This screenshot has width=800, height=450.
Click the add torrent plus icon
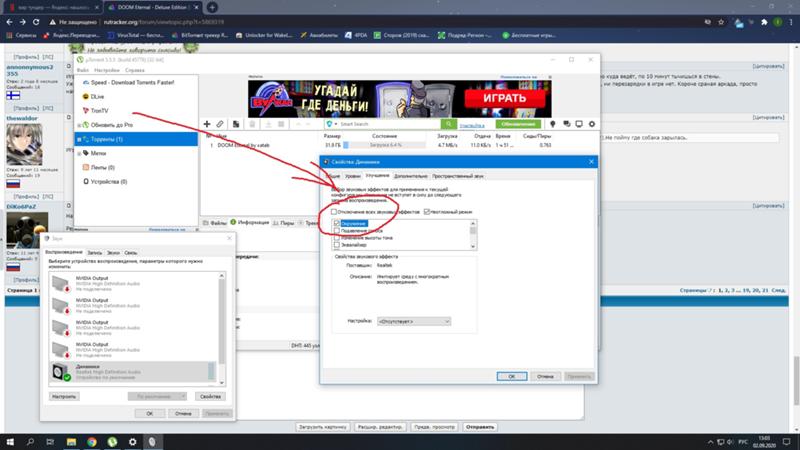click(207, 124)
